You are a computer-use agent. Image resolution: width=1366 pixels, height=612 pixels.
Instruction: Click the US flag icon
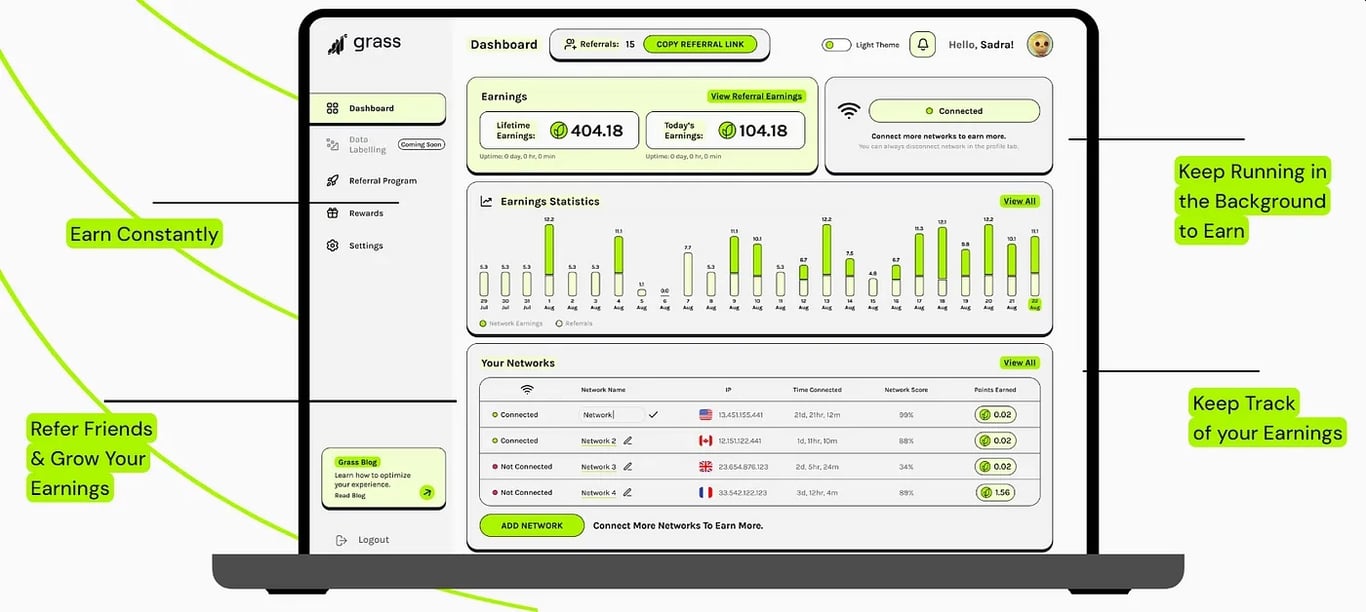click(x=705, y=414)
